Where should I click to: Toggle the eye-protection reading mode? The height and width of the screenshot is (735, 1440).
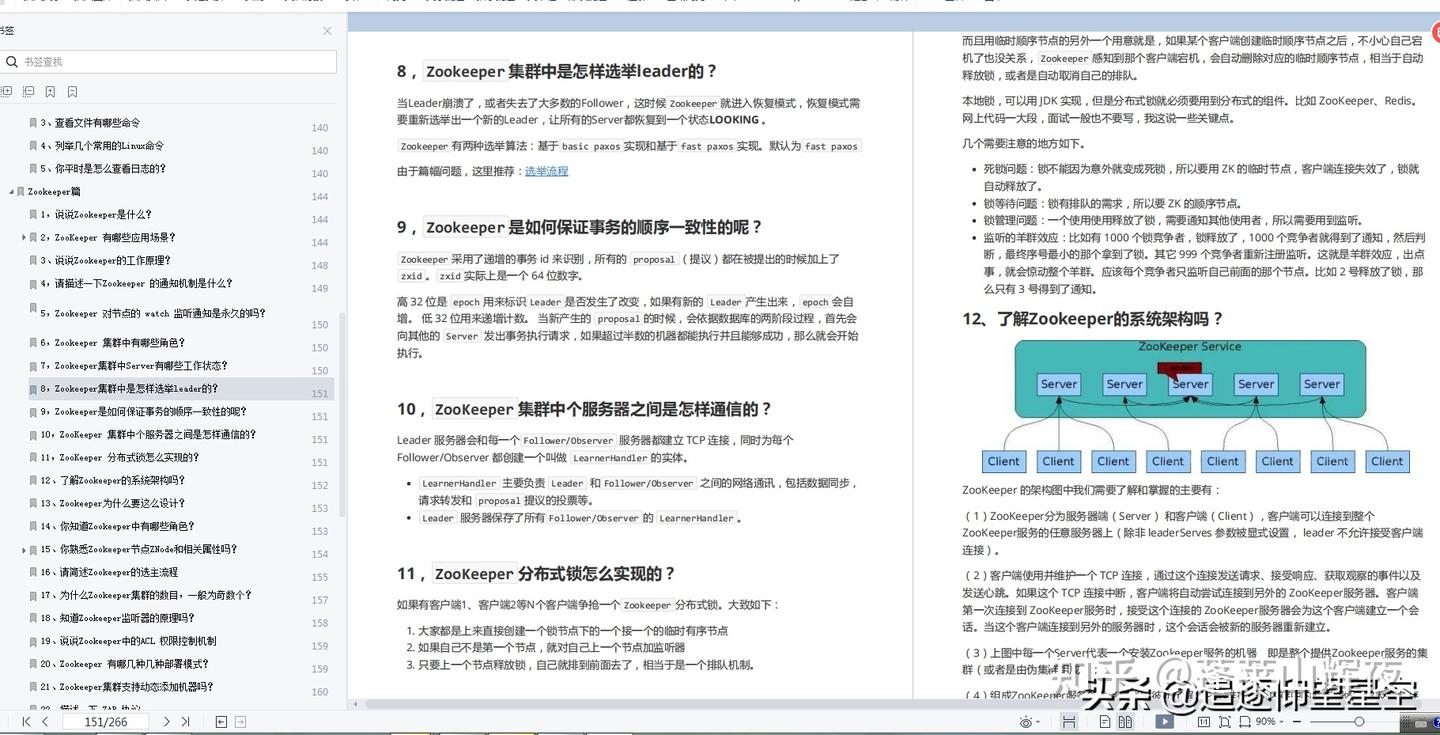[1025, 721]
